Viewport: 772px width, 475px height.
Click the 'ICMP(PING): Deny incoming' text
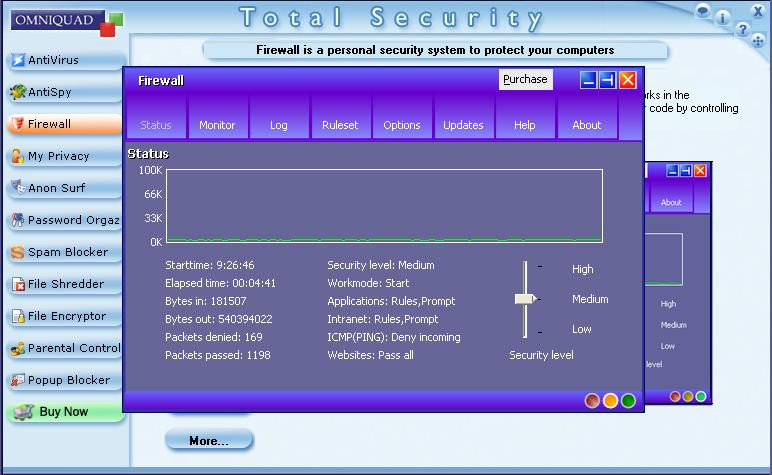[x=394, y=337]
